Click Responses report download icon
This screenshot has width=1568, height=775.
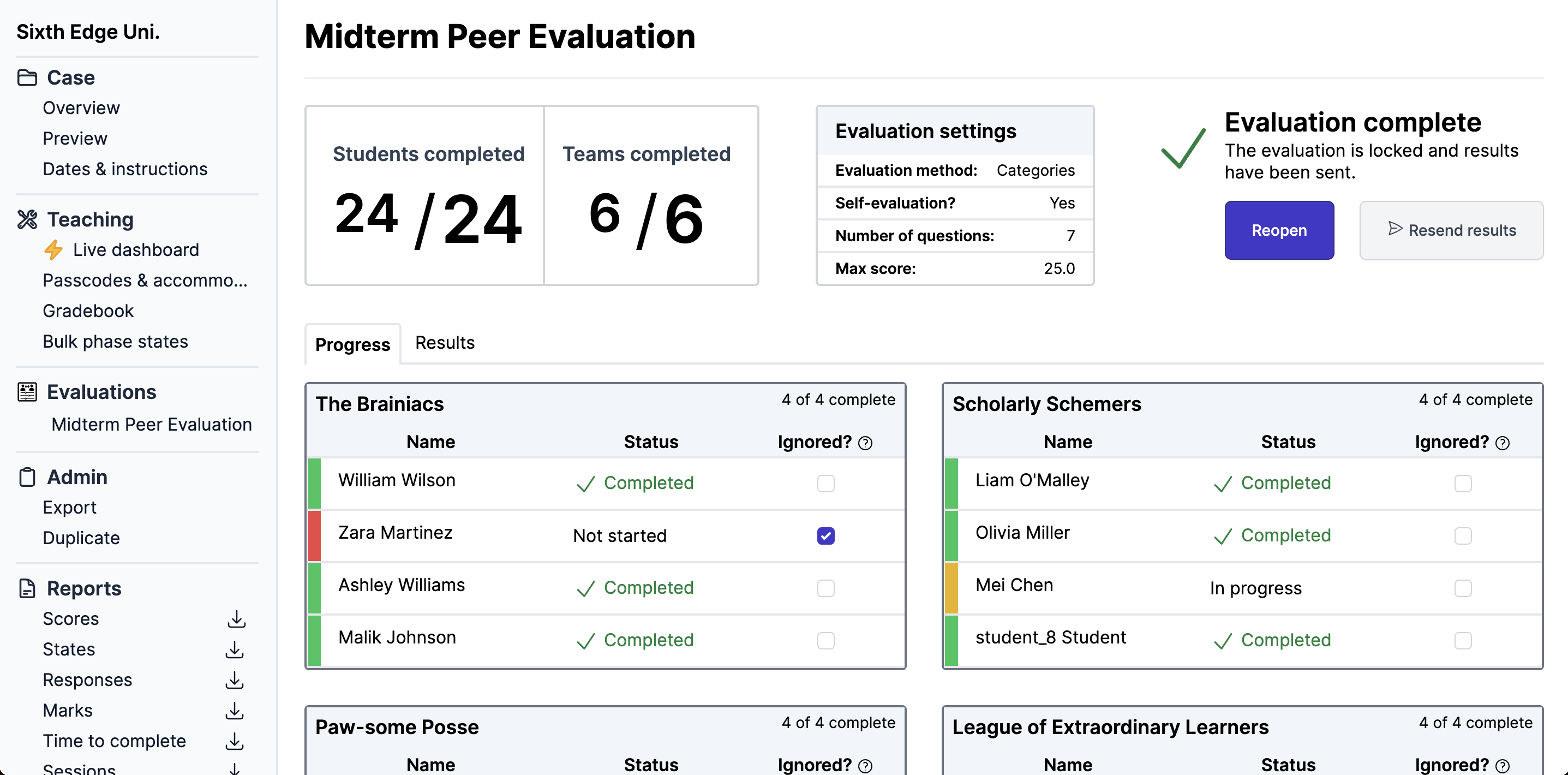[235, 680]
